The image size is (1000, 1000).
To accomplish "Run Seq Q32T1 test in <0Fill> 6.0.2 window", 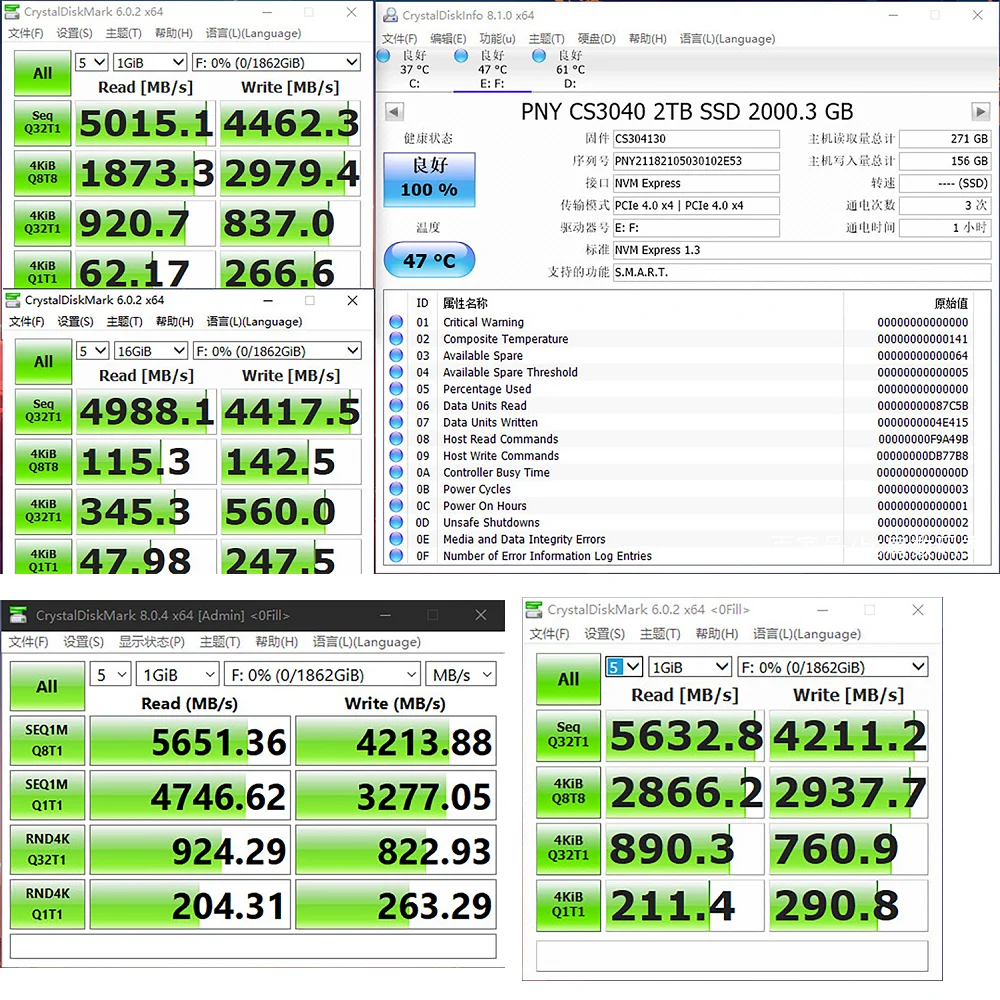I will coord(568,735).
